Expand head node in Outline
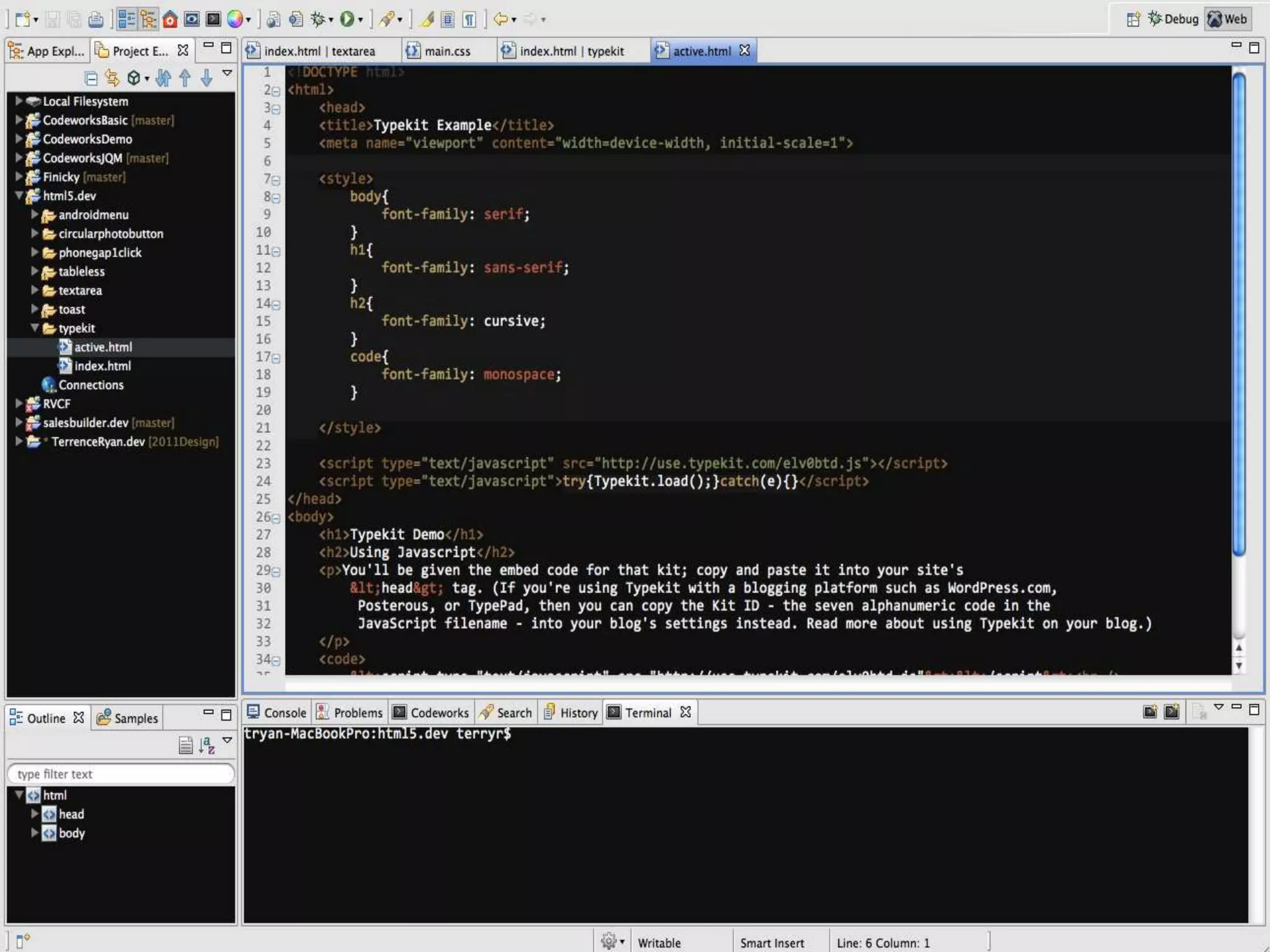Screen dimensions: 1270x952 [35, 814]
